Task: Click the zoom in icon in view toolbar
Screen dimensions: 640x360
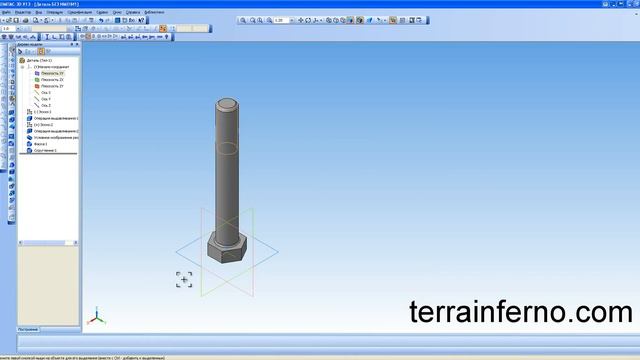Action: (252, 20)
